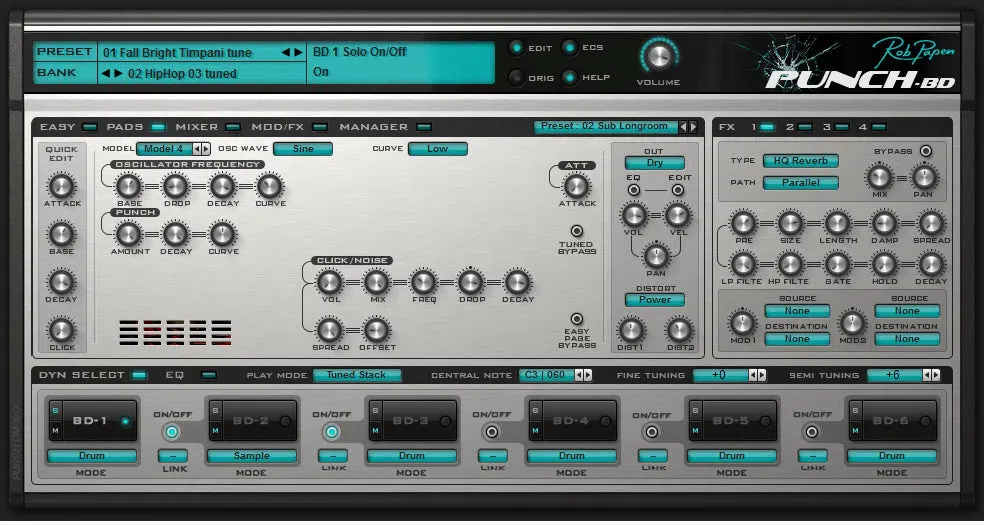Open PLAY MODE Tuned Stack dropdown

pos(357,375)
